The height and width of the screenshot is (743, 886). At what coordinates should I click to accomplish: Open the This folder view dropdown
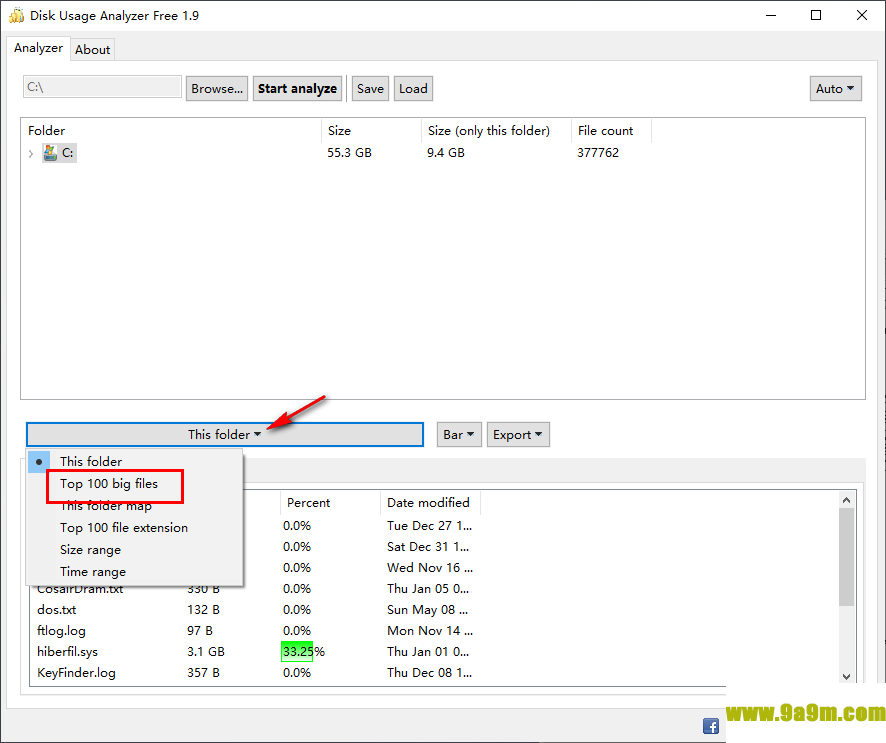click(225, 434)
